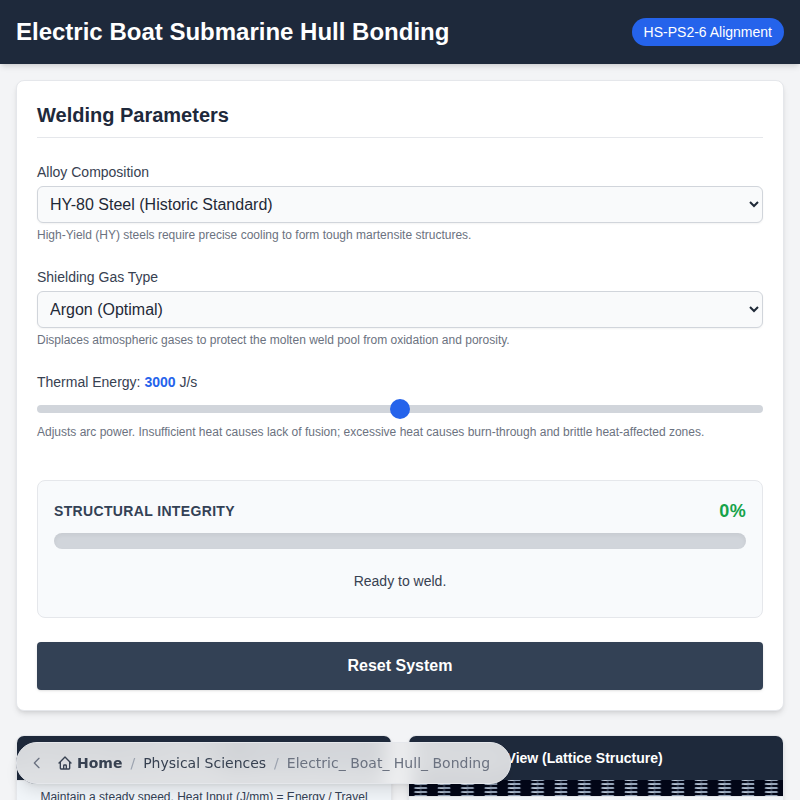Open the Shielding Gas Type dropdown

(x=400, y=309)
